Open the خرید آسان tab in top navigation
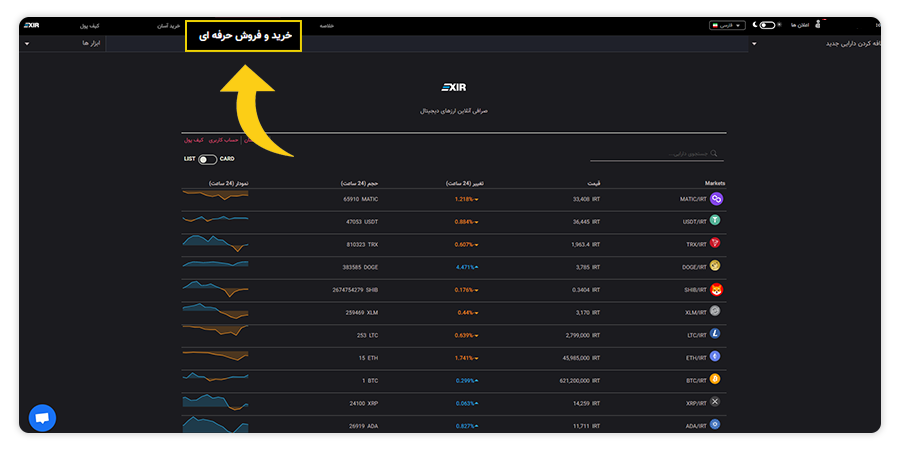 click(169, 26)
